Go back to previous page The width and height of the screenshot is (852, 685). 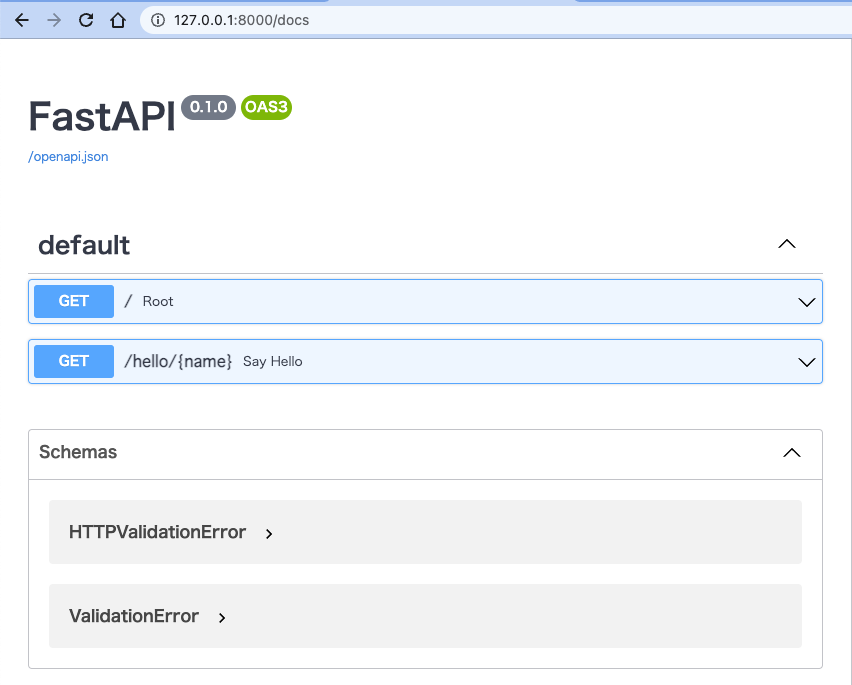pos(22,21)
